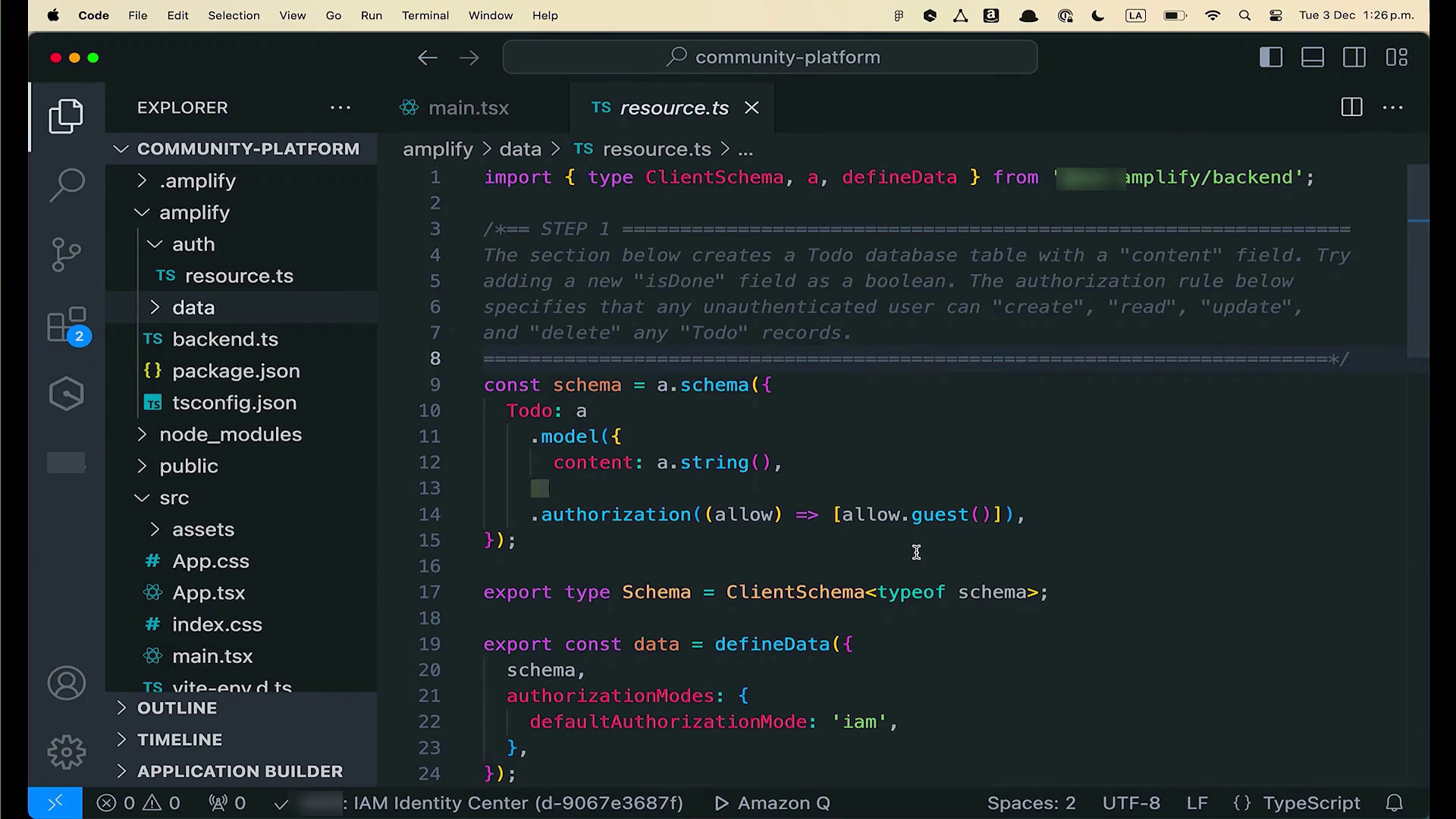Viewport: 1456px width, 819px height.
Task: Open main.tsx file in src folder
Action: click(241, 656)
